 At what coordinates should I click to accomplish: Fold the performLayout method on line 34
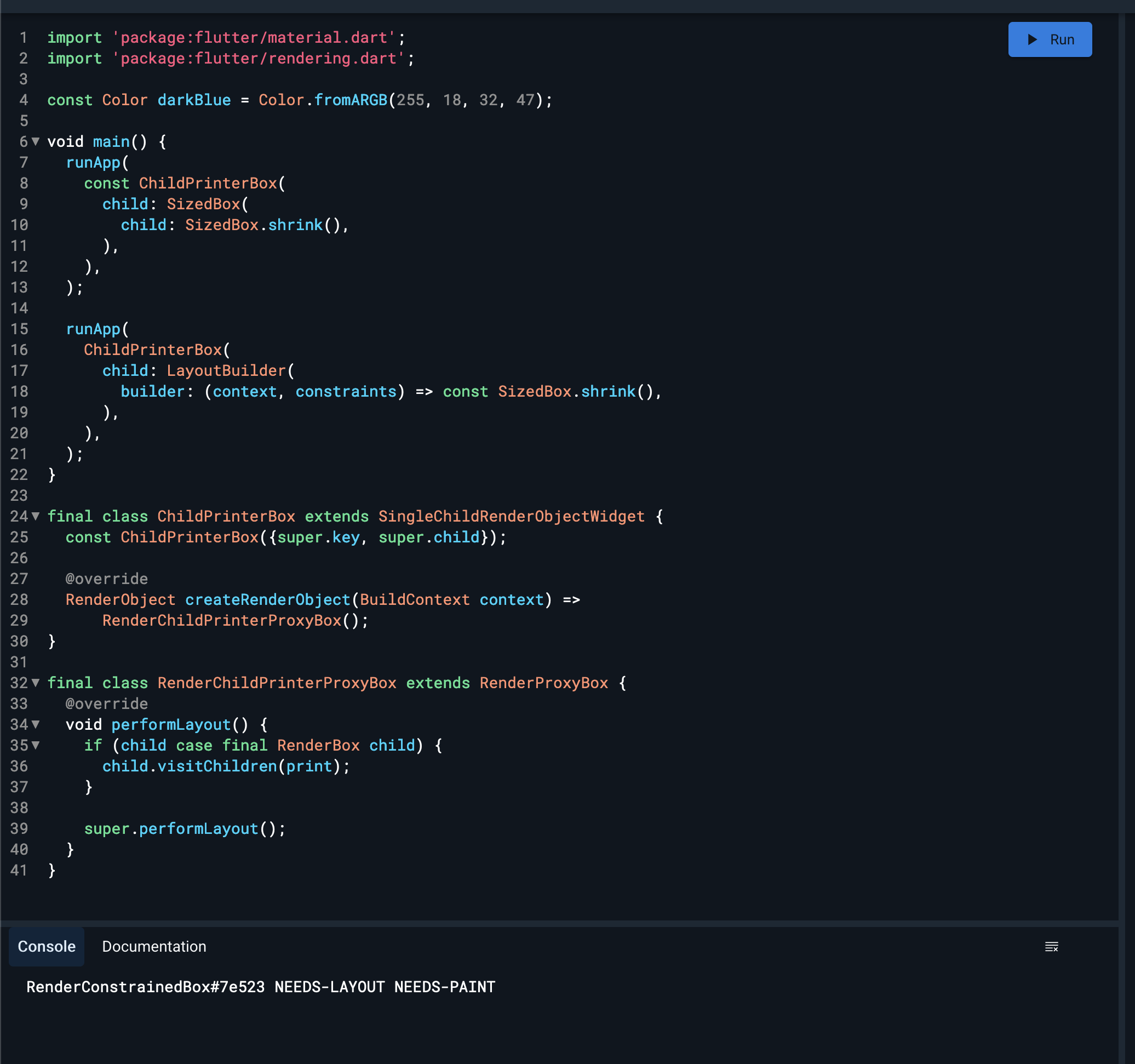click(35, 725)
